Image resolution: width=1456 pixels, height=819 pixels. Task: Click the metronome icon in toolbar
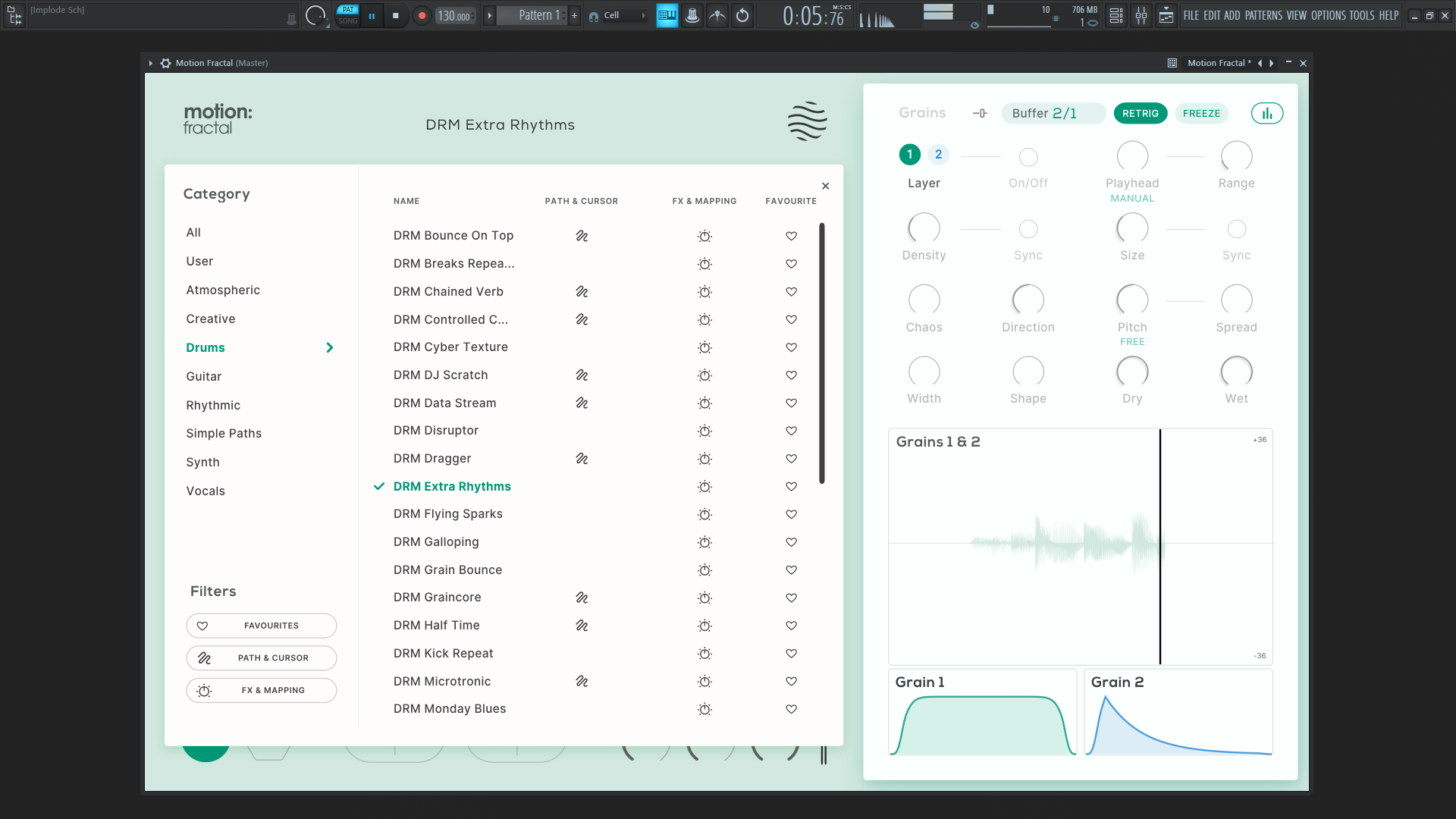click(692, 15)
